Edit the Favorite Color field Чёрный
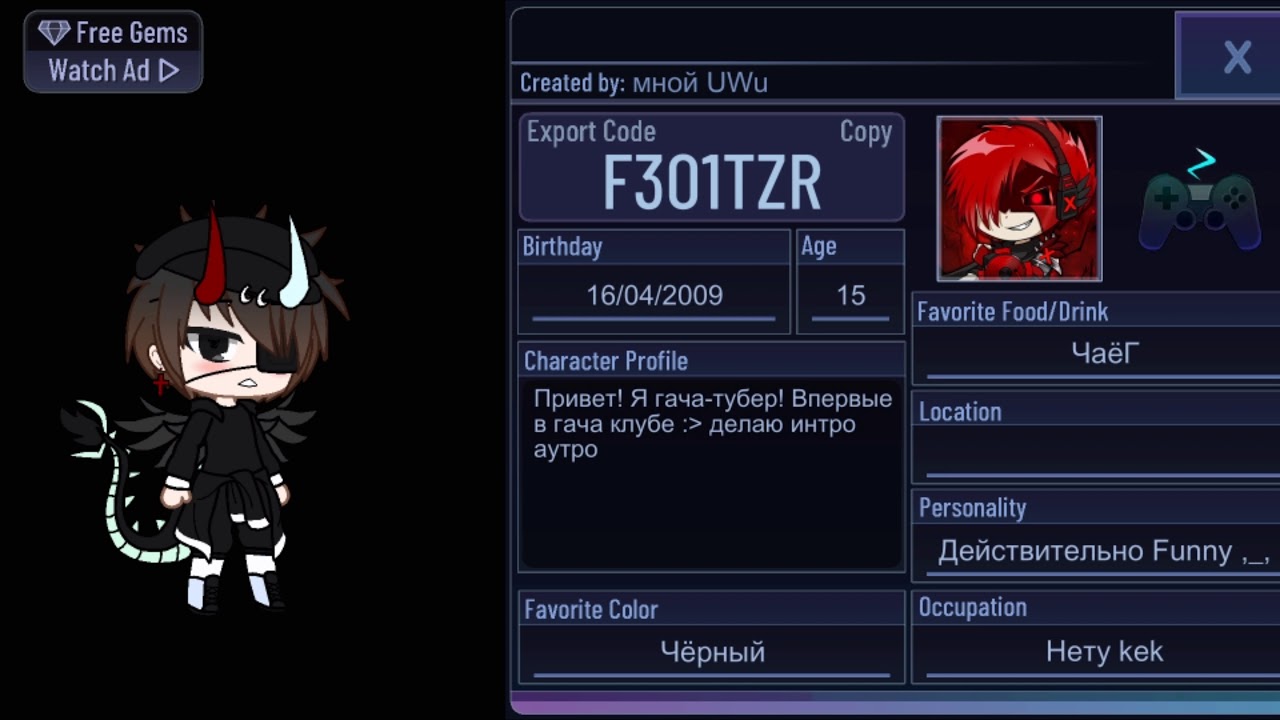The image size is (1280, 720). click(711, 653)
